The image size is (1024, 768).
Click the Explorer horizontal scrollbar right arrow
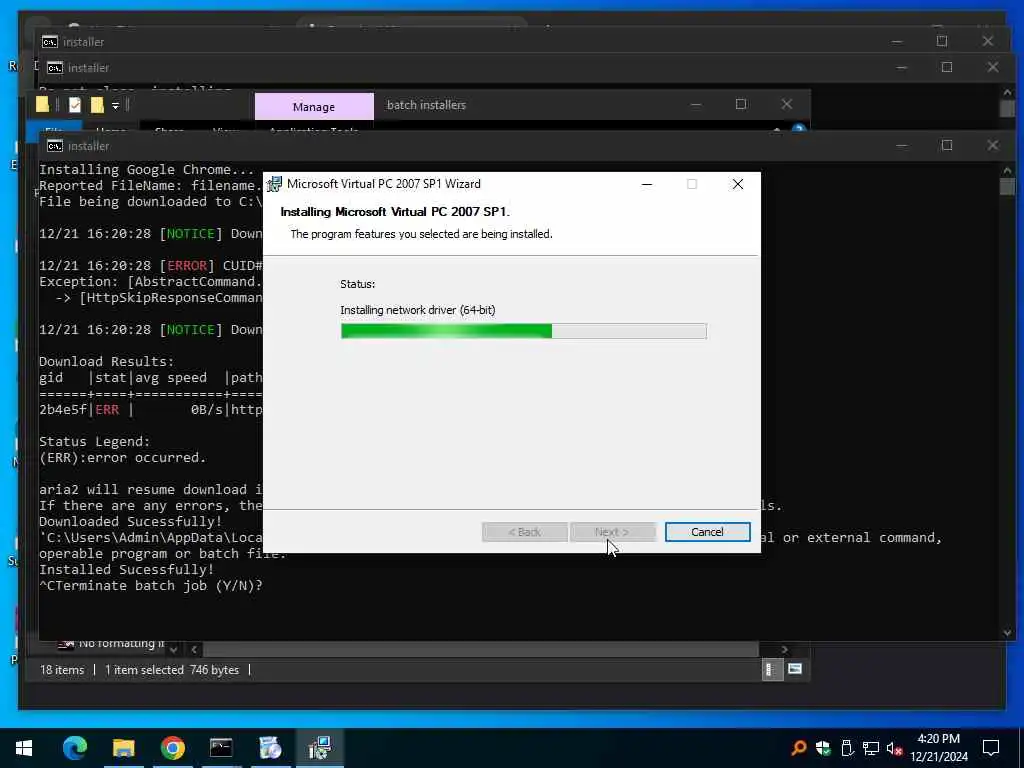tap(784, 649)
